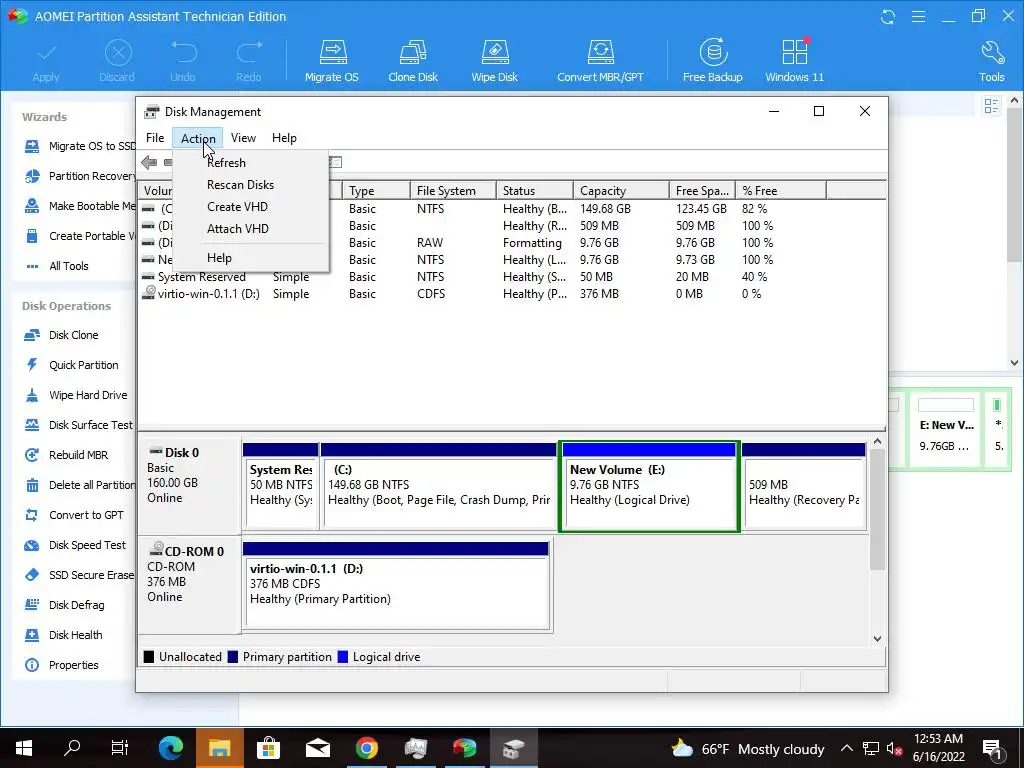Screen dimensions: 1024x768
Task: Open Microsoft Edge from taskbar
Action: [x=171, y=748]
